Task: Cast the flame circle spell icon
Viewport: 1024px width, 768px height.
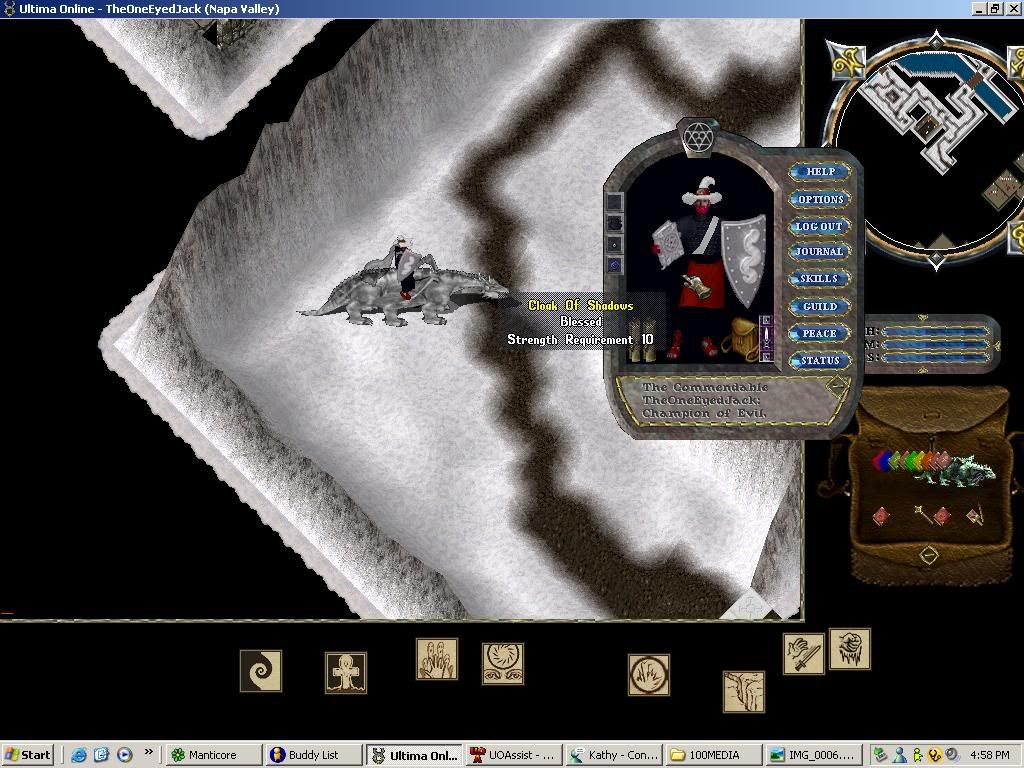Action: [x=648, y=675]
